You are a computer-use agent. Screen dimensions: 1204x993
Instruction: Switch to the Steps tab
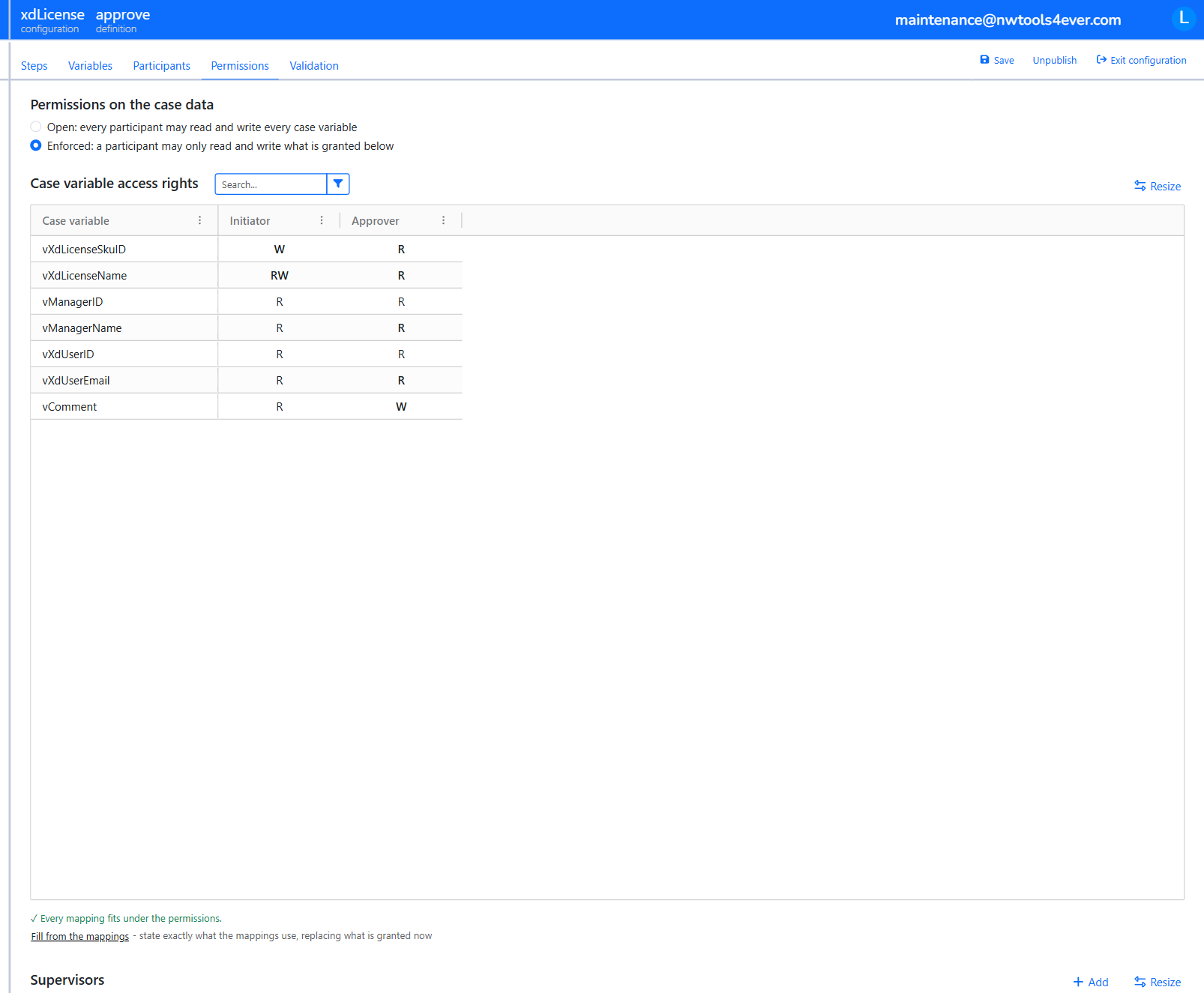point(34,66)
